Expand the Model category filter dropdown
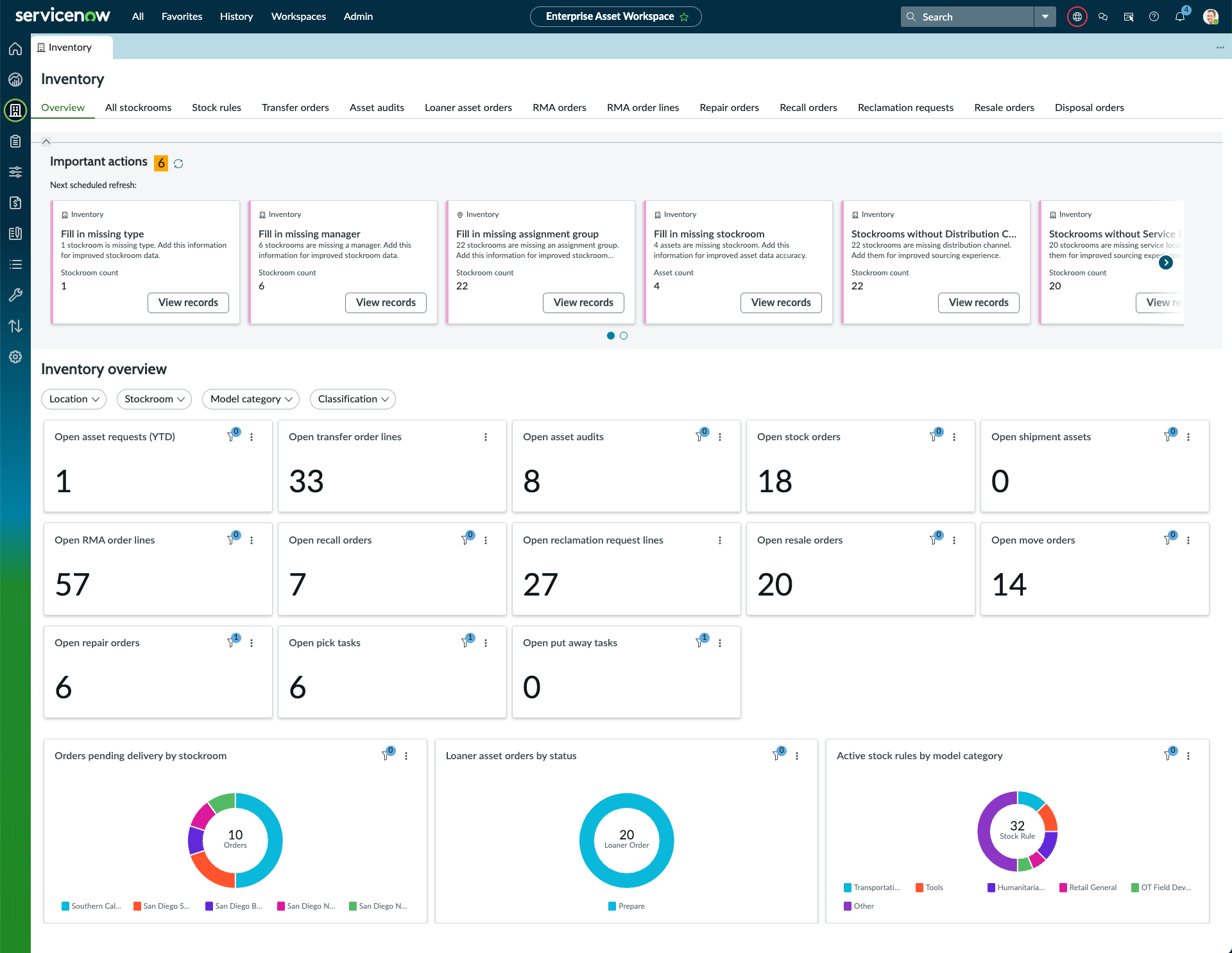The image size is (1232, 953). [251, 399]
